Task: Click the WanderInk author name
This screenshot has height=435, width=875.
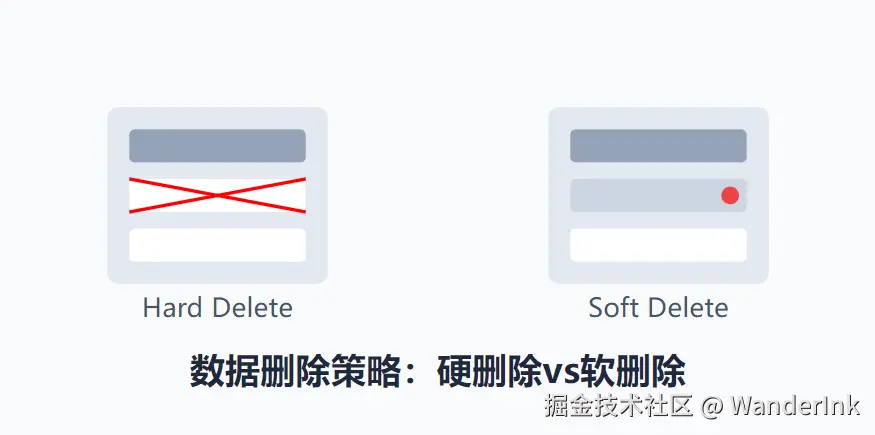Action: (795, 405)
